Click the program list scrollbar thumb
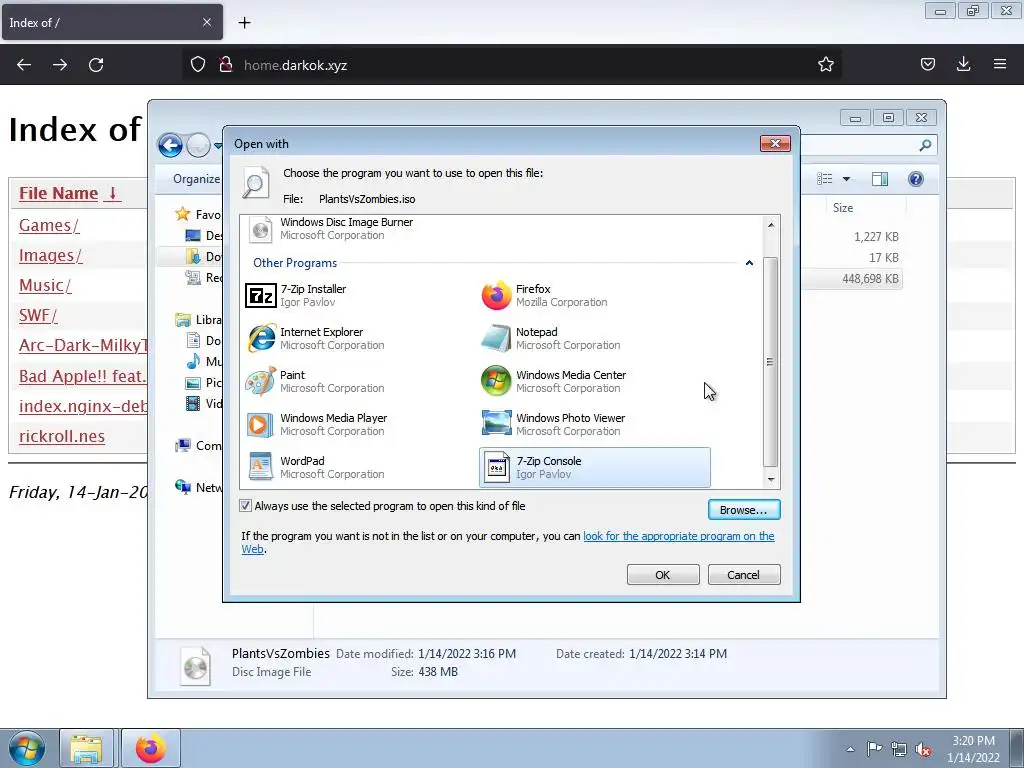The image size is (1024, 768). (771, 362)
